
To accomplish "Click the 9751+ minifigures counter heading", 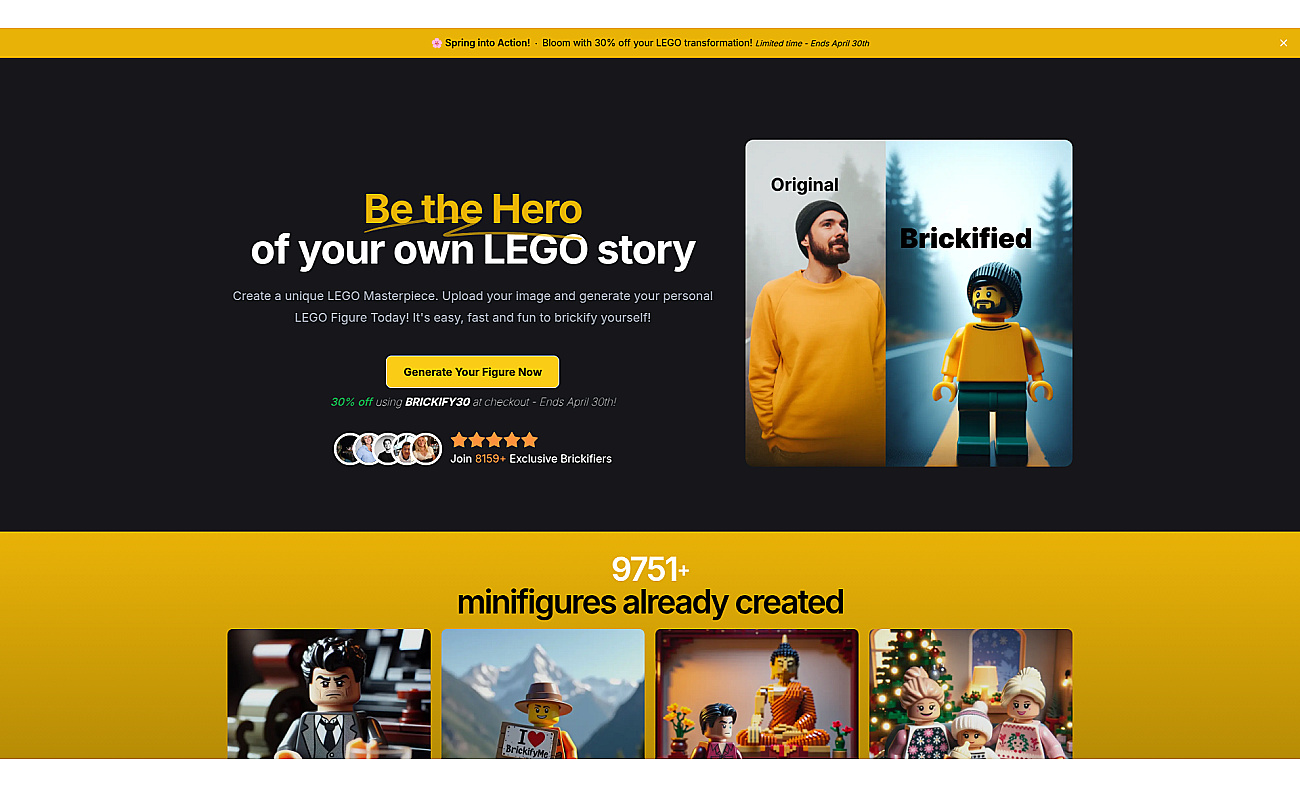I will tap(650, 586).
